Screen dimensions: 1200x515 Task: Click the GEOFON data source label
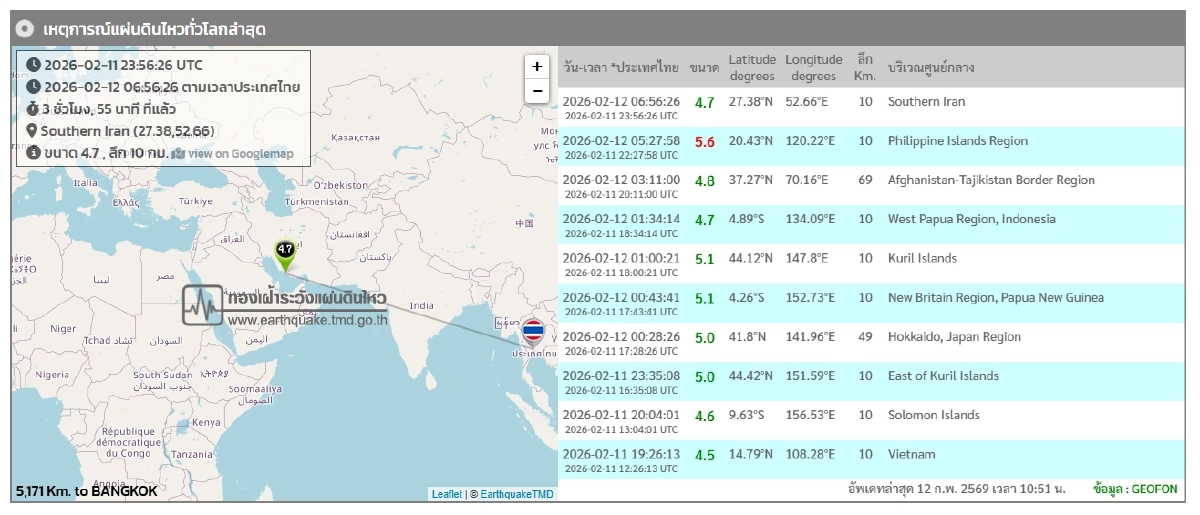1135,489
